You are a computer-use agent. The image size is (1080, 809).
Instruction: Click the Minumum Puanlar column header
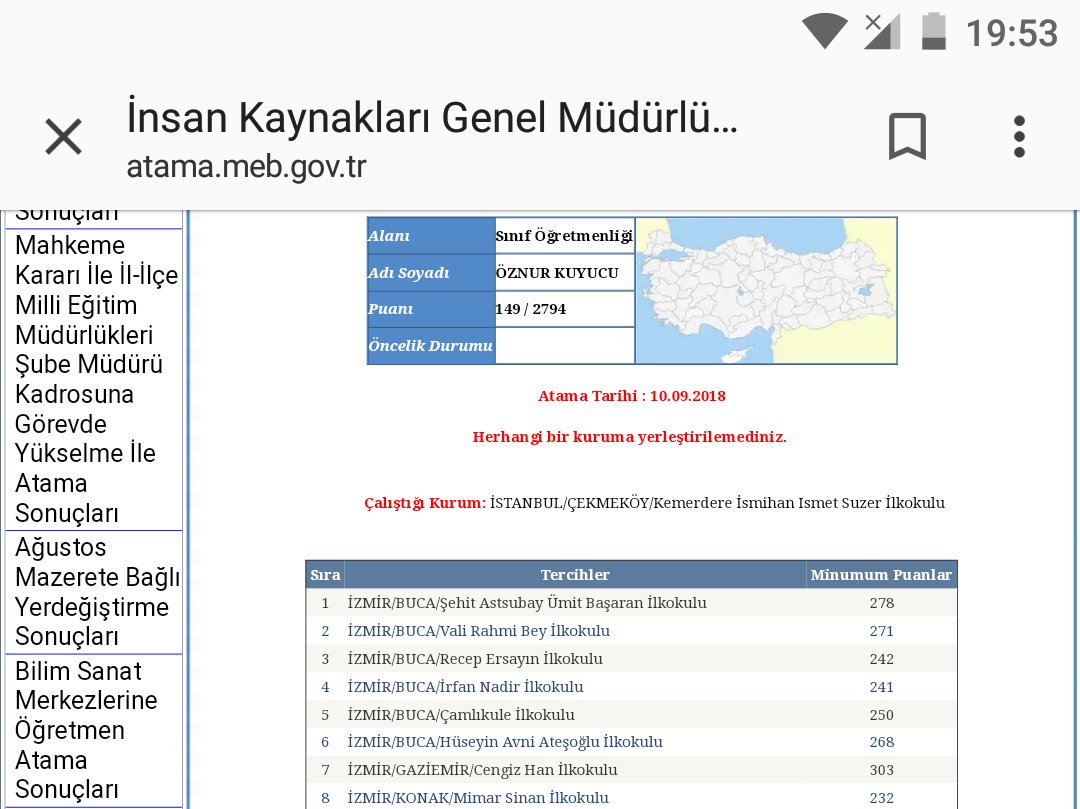pos(881,574)
